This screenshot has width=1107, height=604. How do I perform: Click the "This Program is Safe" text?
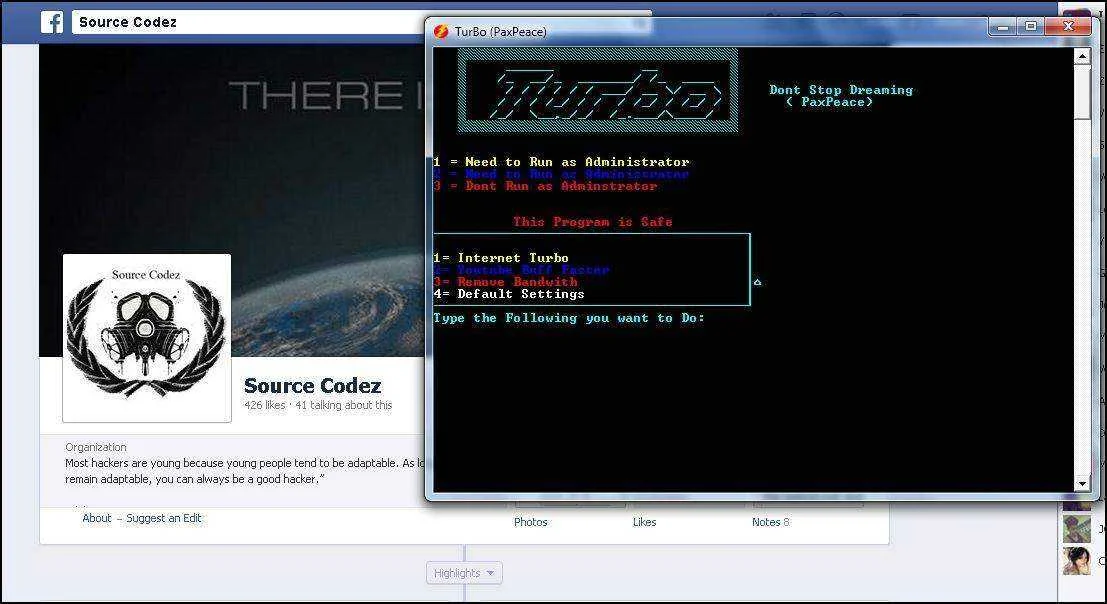(592, 222)
